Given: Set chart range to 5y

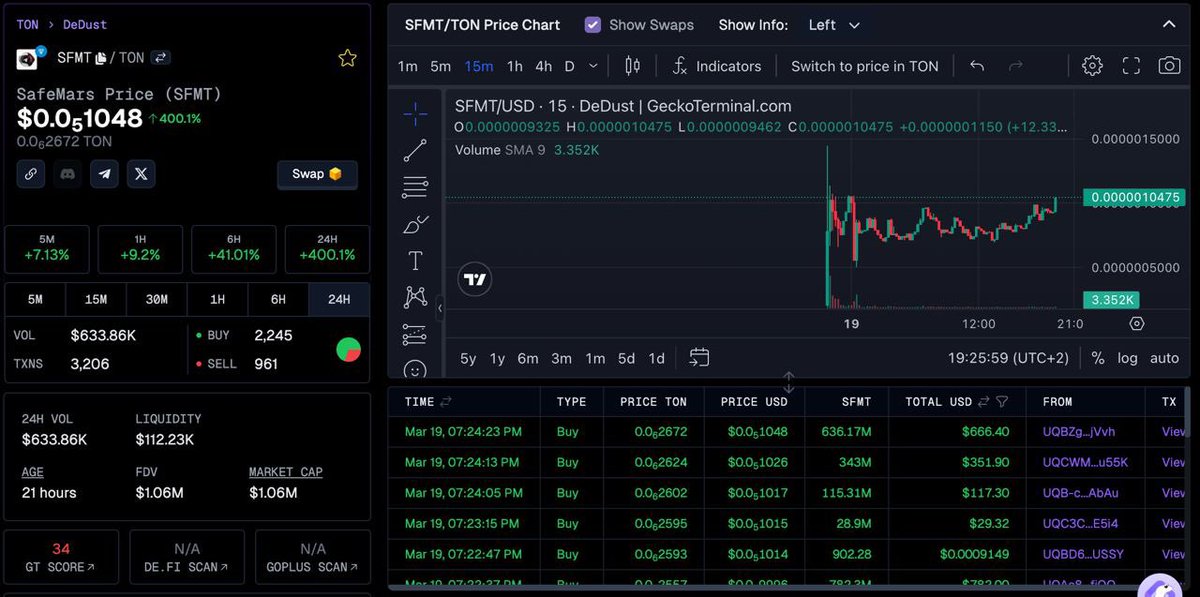Looking at the screenshot, I should (468, 358).
